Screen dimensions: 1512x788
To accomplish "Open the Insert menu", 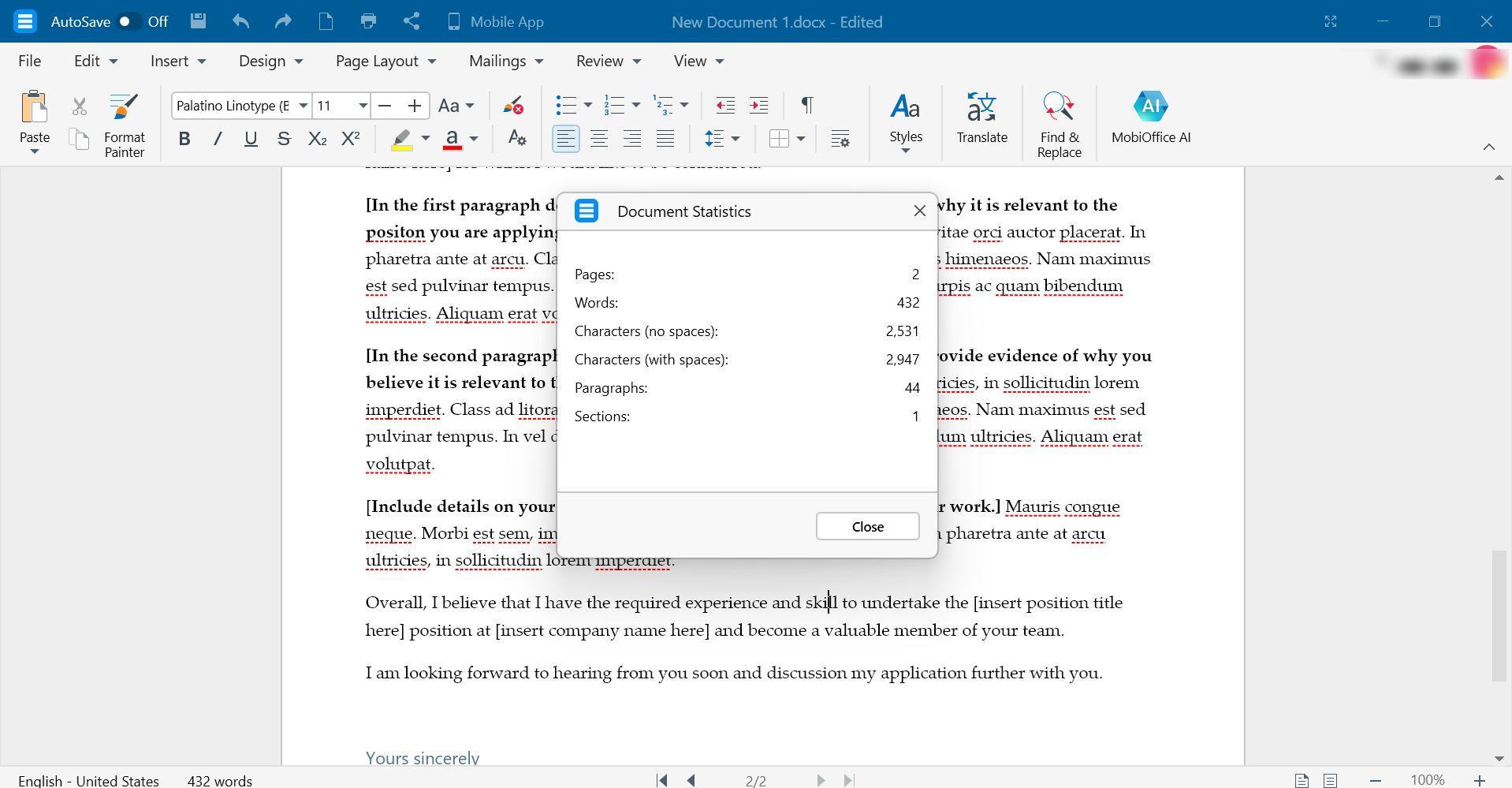I will (178, 61).
